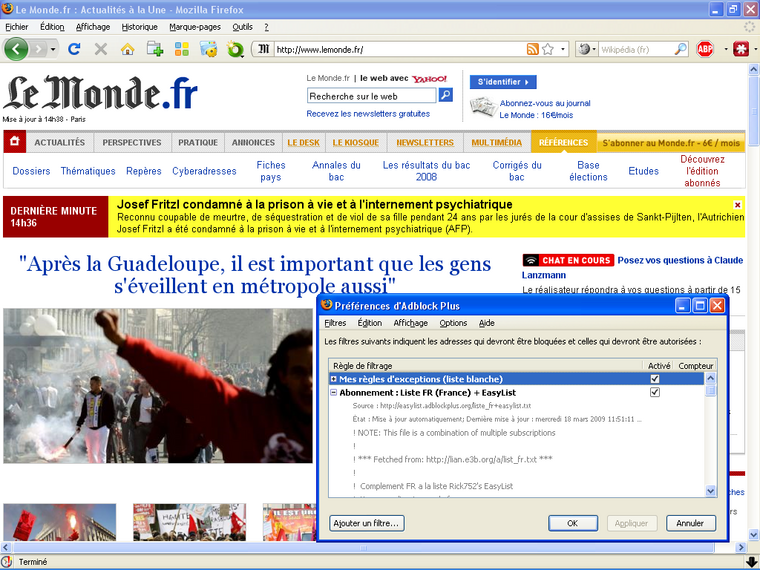Click the orange RSS feed icon
760x570 pixels.
pos(532,49)
